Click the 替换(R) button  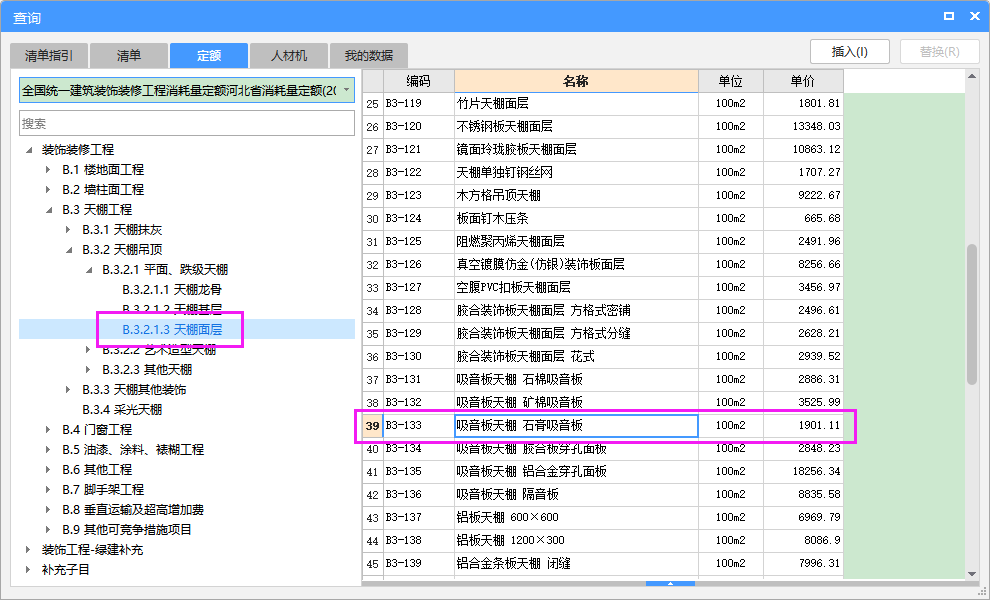(939, 52)
